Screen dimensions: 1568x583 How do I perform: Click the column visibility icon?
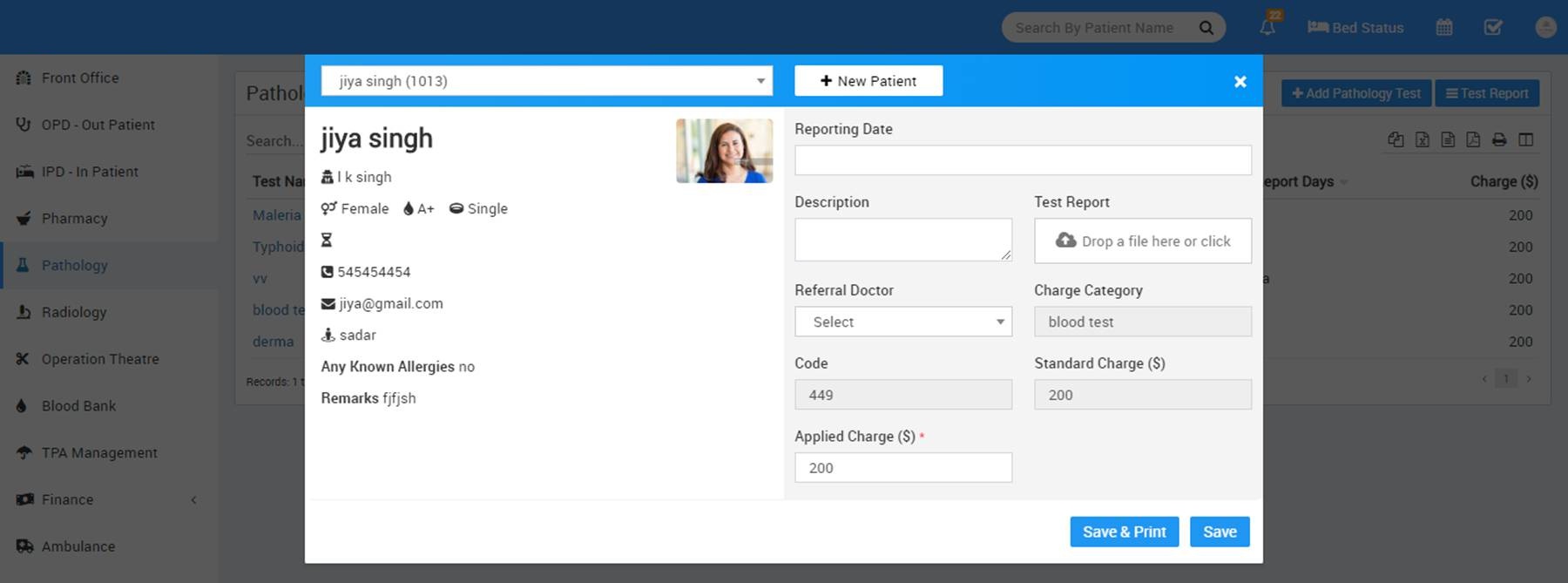point(1525,139)
